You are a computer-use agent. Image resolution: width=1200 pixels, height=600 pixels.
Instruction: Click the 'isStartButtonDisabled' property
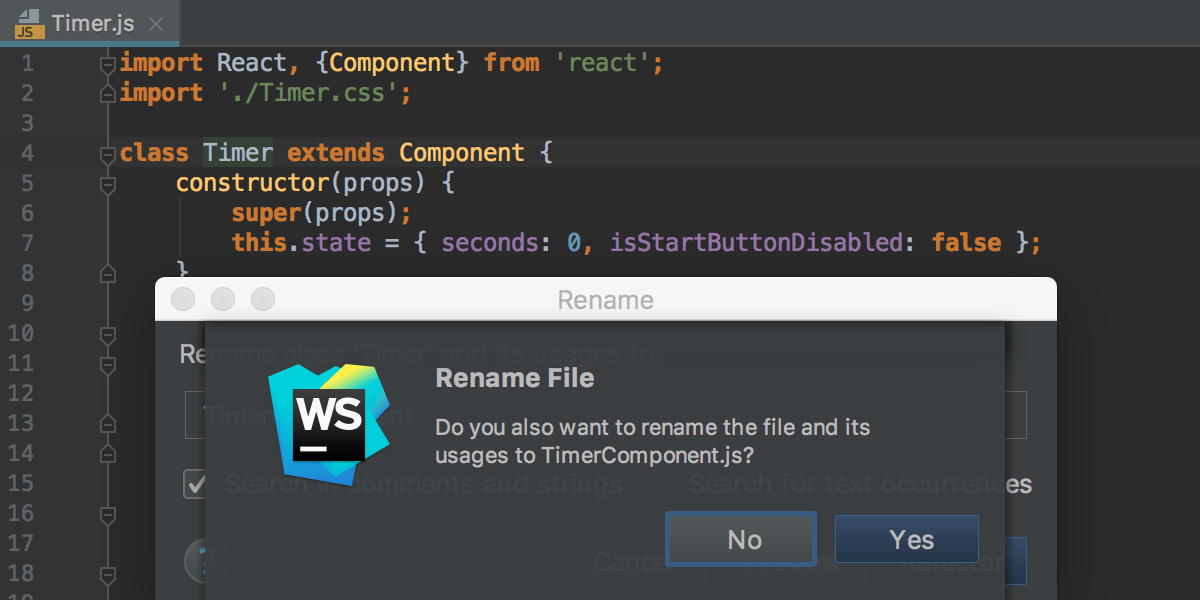pos(757,243)
